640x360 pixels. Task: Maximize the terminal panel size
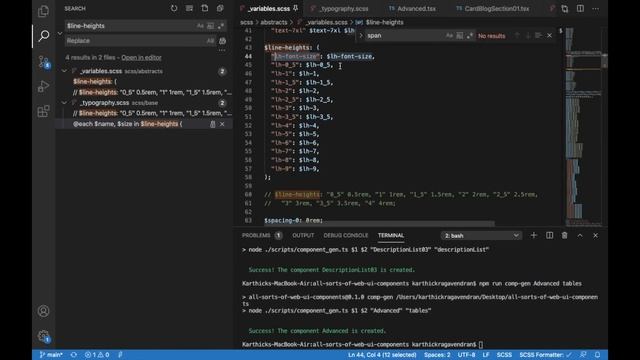(x=580, y=236)
